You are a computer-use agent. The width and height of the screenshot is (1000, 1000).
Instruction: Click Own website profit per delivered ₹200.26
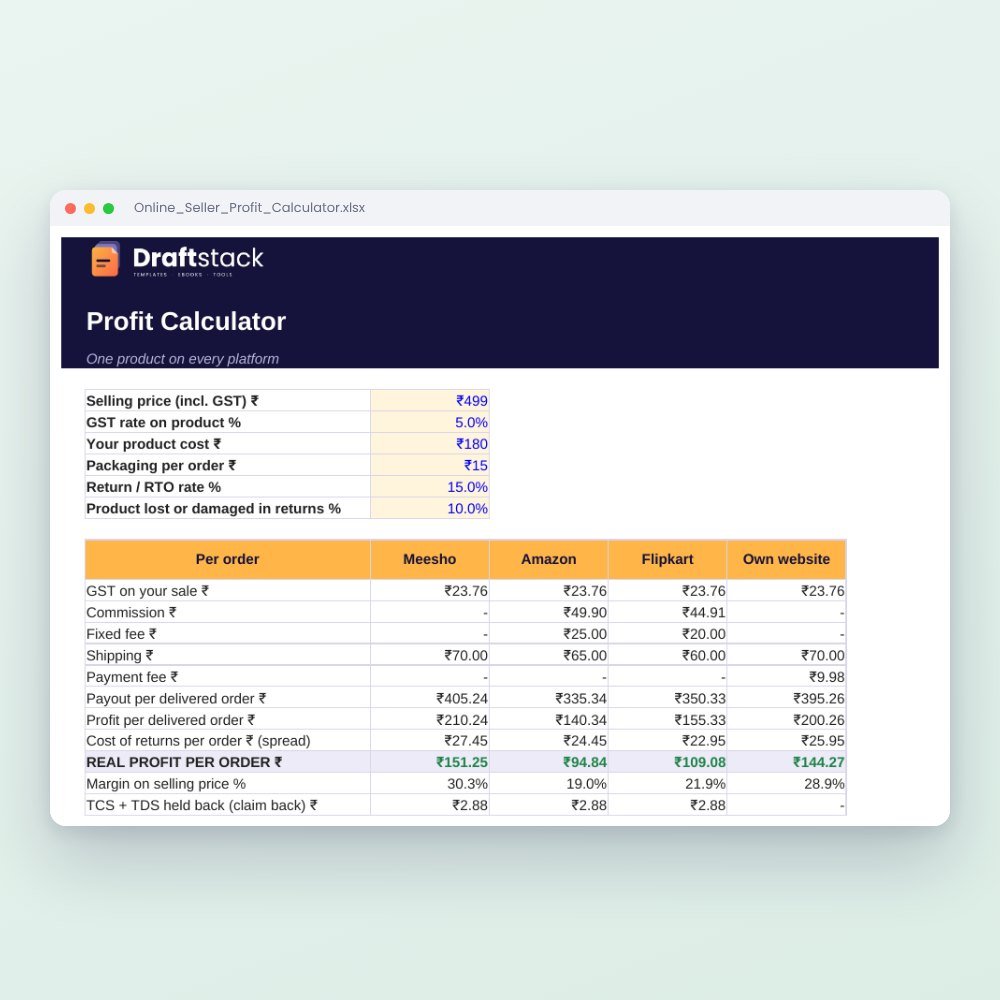click(x=786, y=720)
